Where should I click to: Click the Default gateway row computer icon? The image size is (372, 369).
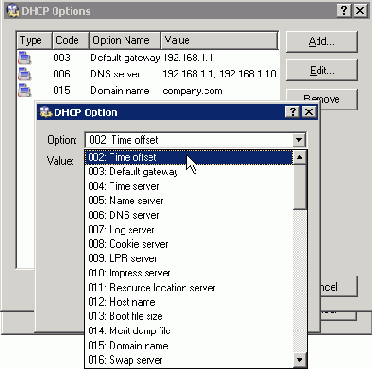coord(25,58)
